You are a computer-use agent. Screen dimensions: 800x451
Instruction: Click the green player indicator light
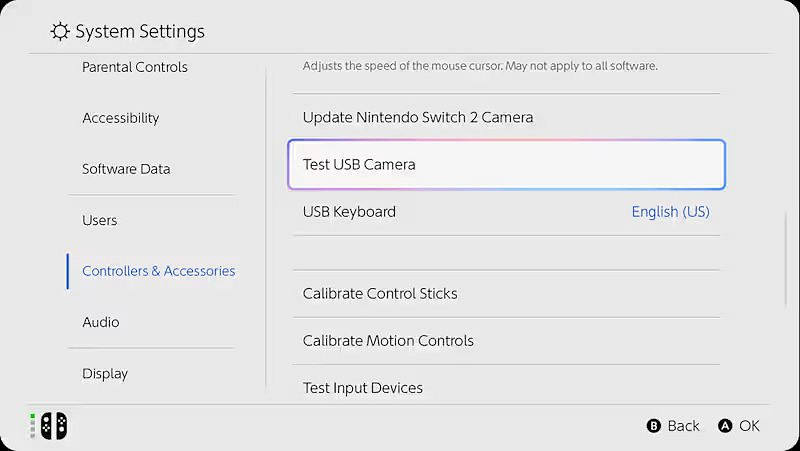[x=32, y=416]
